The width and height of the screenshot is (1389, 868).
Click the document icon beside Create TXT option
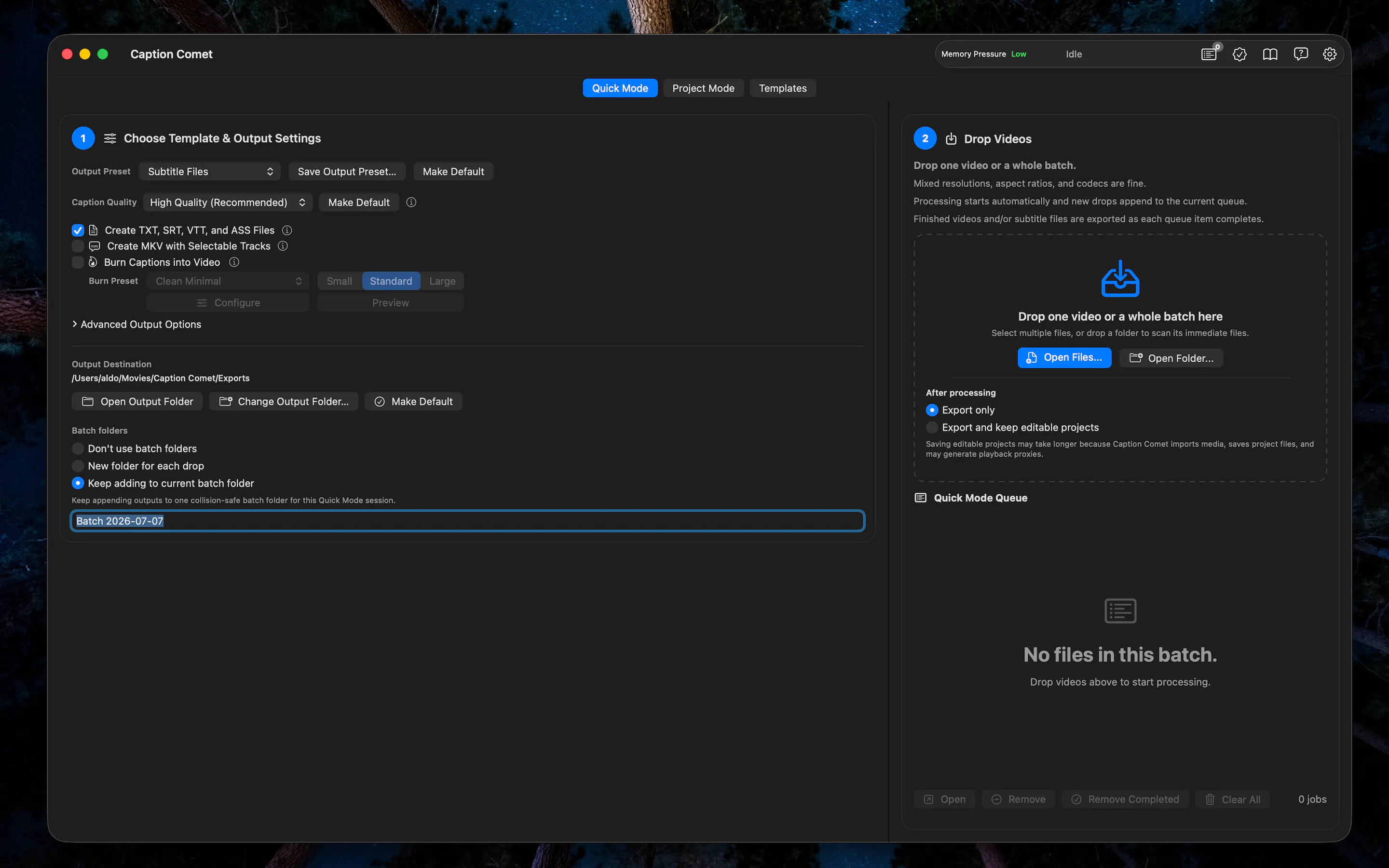coord(94,230)
